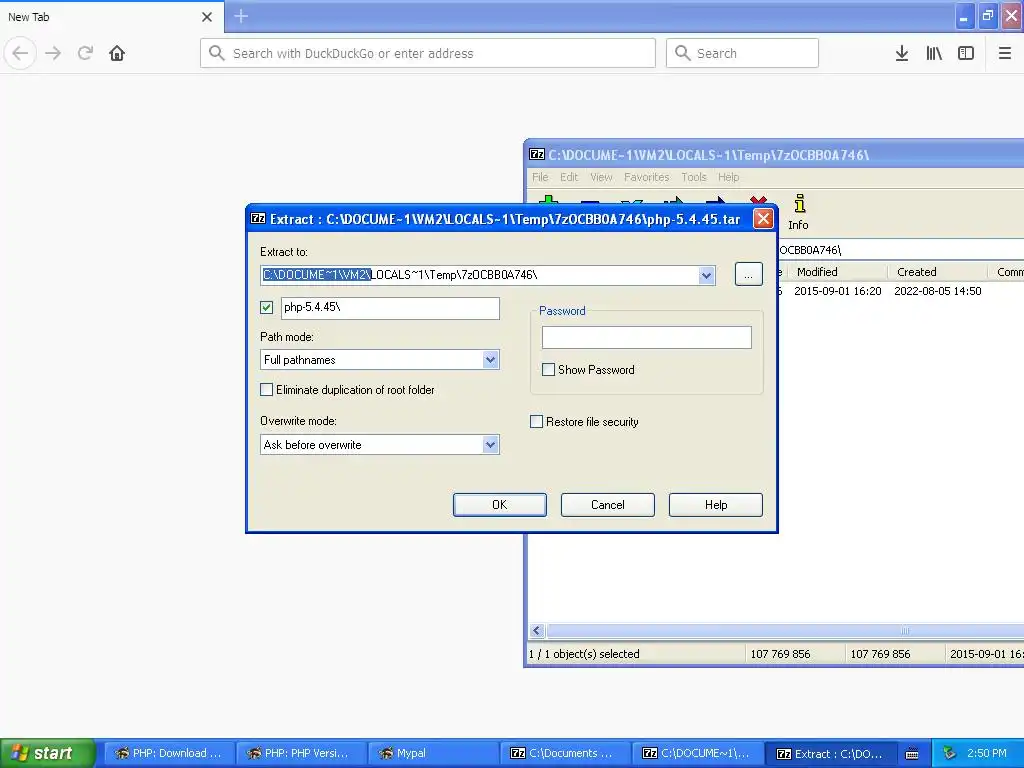
Task: Enable the Restore file security checkbox
Action: [x=536, y=422]
